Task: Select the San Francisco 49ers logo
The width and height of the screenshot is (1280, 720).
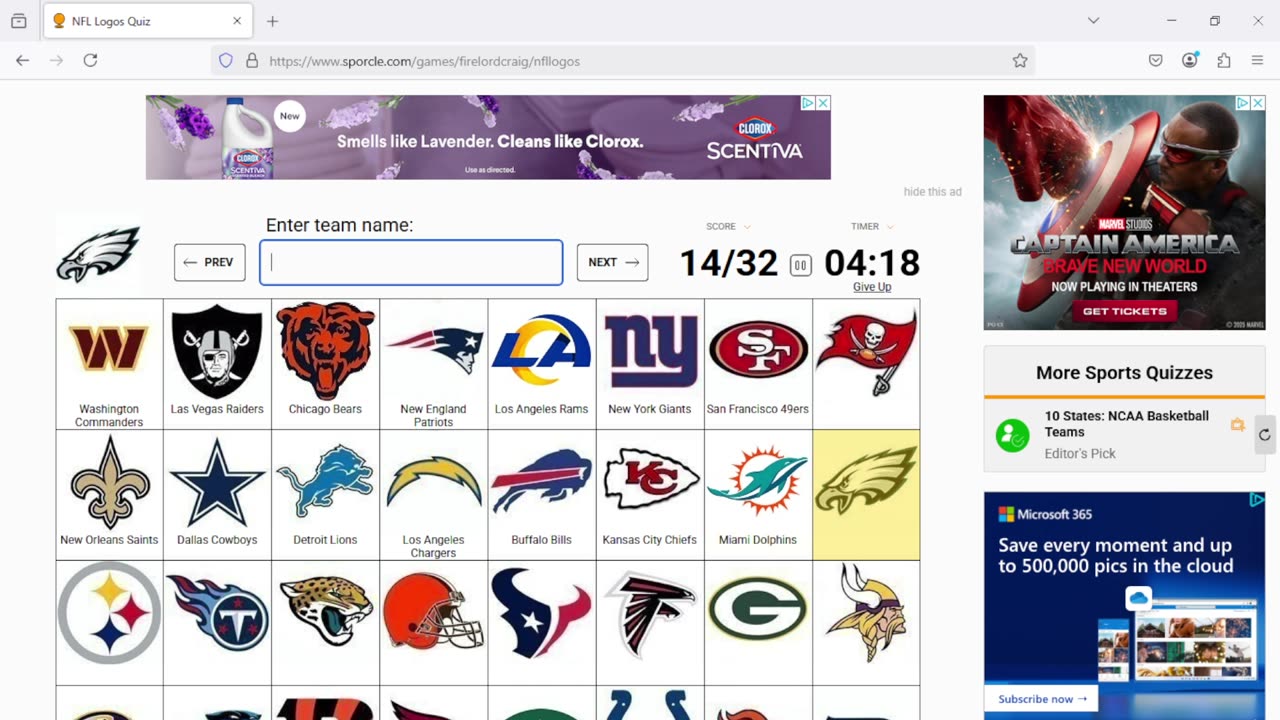Action: [x=758, y=350]
